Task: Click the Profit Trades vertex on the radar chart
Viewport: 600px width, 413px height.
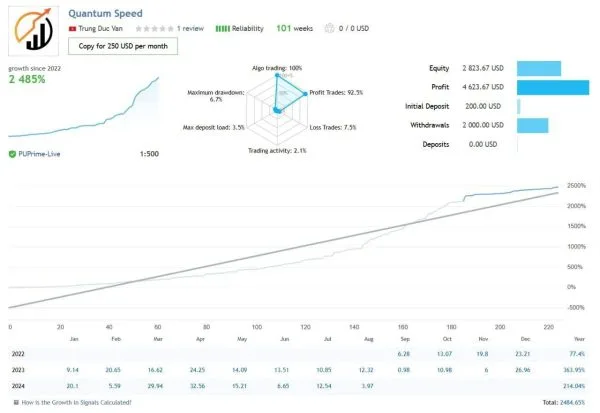Action: [305, 94]
